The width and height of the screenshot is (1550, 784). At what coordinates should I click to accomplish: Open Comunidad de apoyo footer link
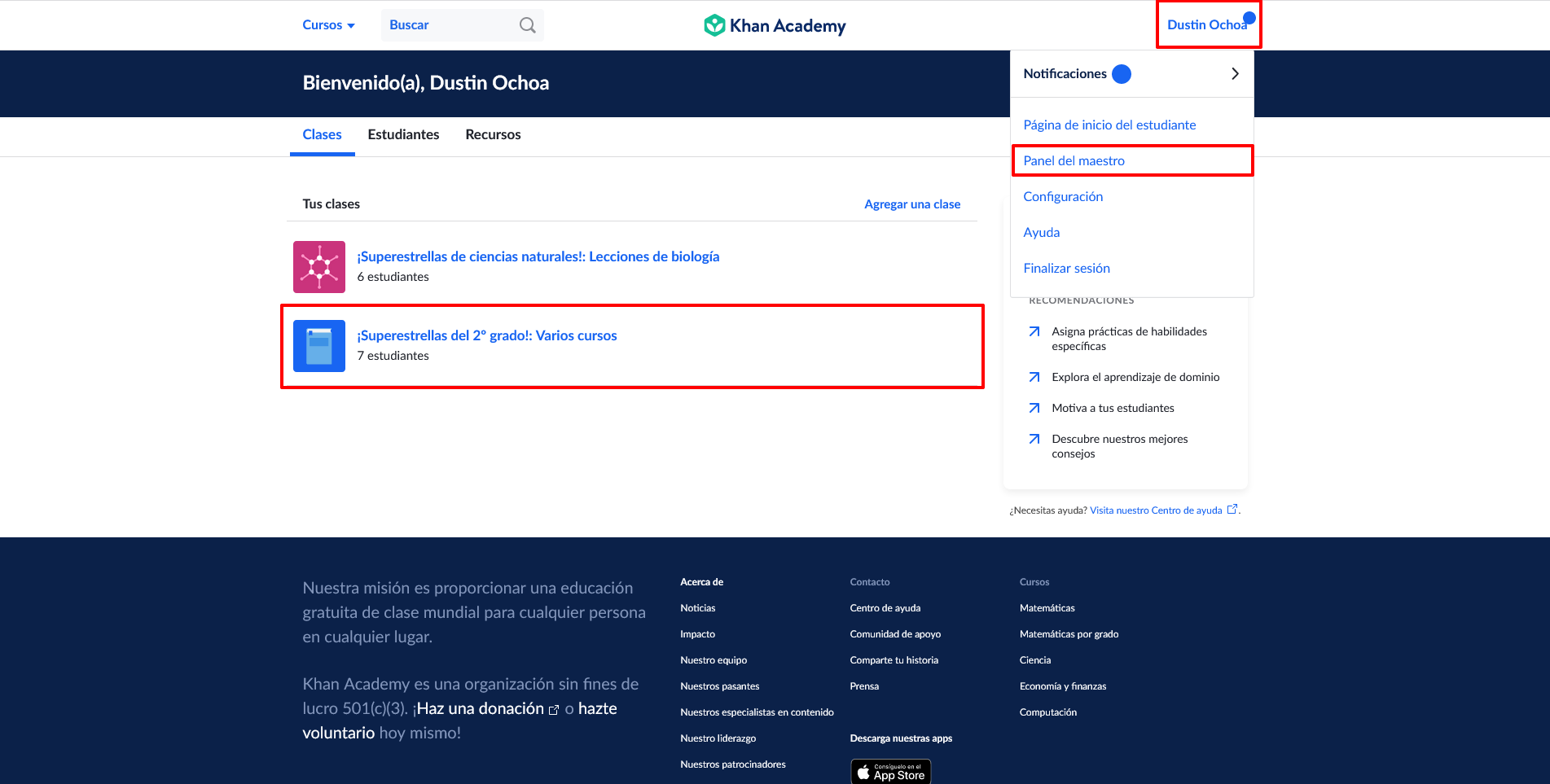coord(895,634)
